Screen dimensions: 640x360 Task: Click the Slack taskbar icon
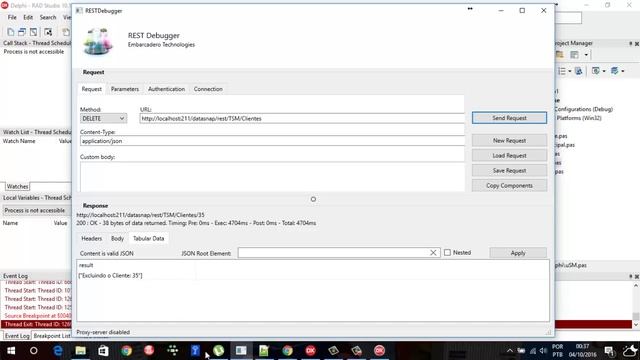coord(173,351)
